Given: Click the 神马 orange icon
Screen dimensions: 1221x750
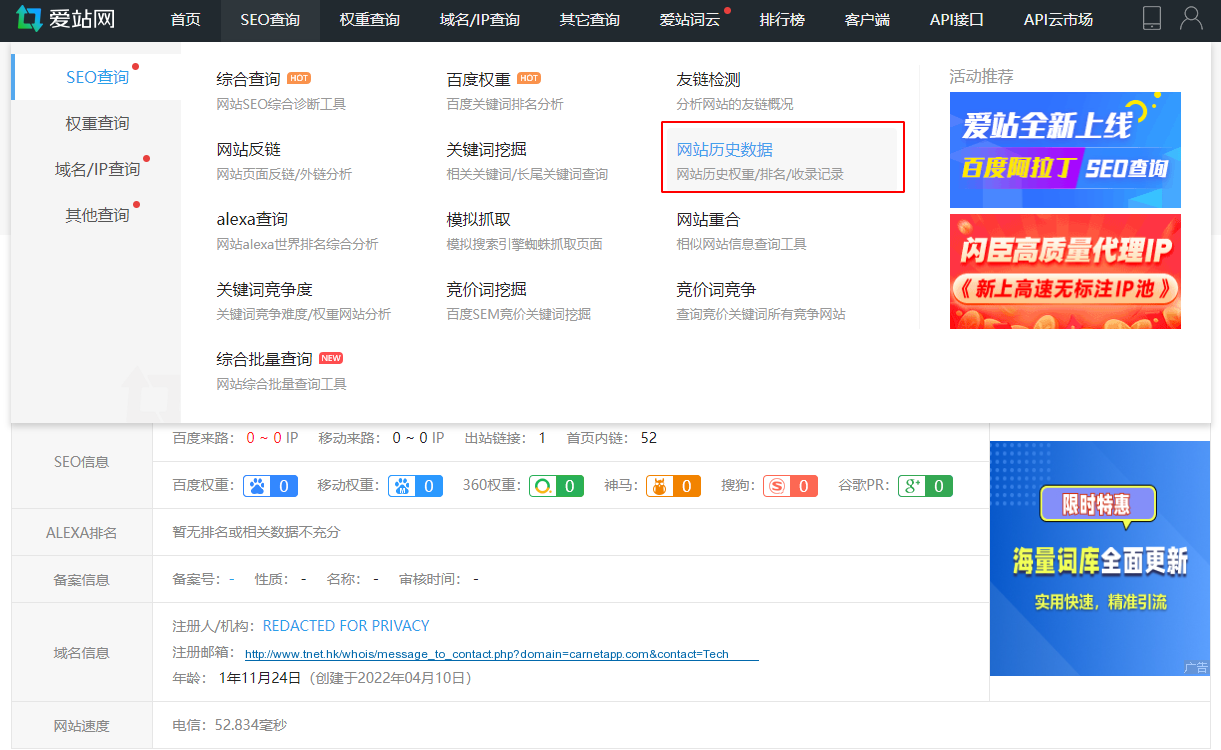Looking at the screenshot, I should tap(660, 486).
